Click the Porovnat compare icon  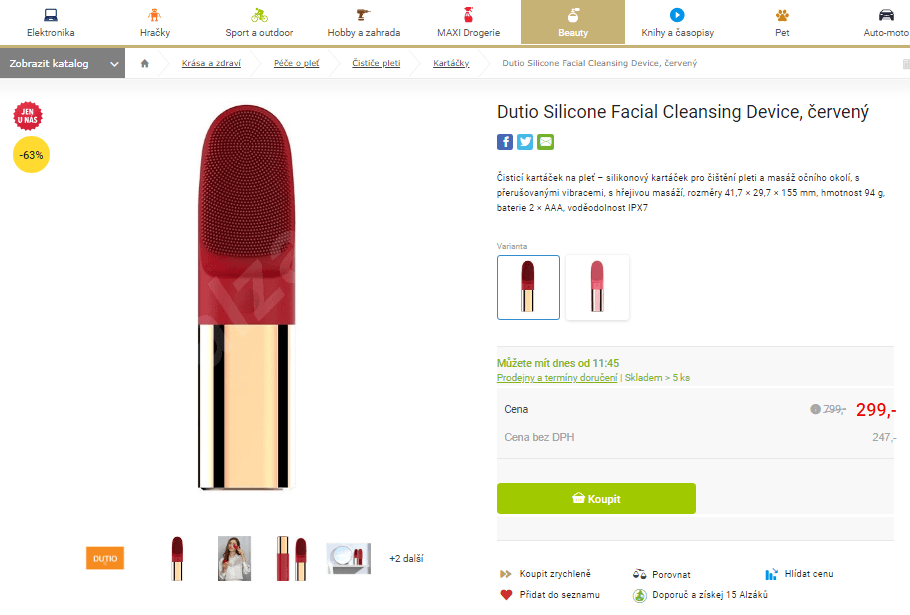tap(640, 574)
